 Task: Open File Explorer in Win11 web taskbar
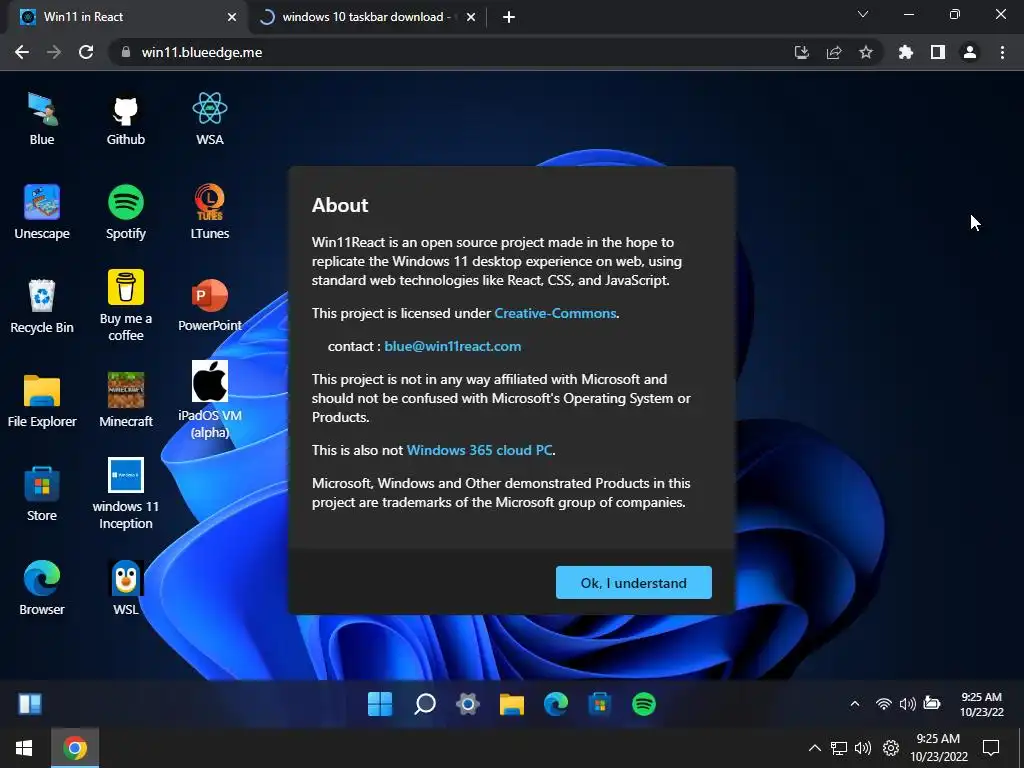pyautogui.click(x=512, y=704)
